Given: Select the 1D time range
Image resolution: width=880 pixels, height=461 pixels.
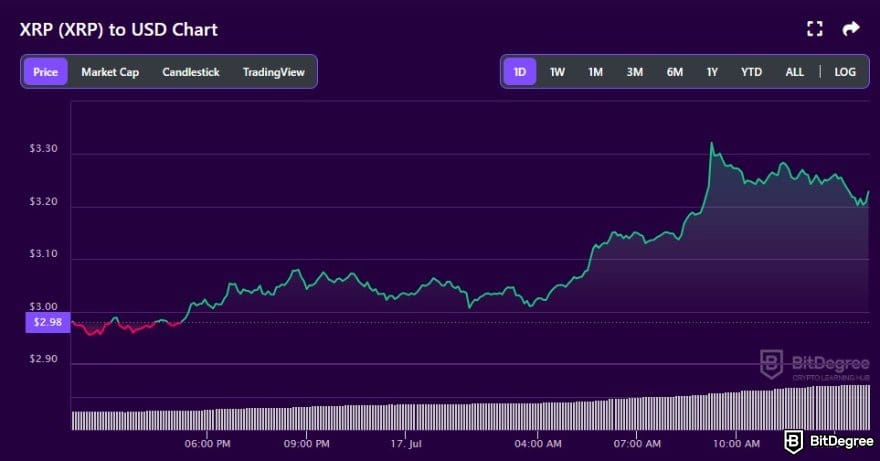Looking at the screenshot, I should [520, 72].
